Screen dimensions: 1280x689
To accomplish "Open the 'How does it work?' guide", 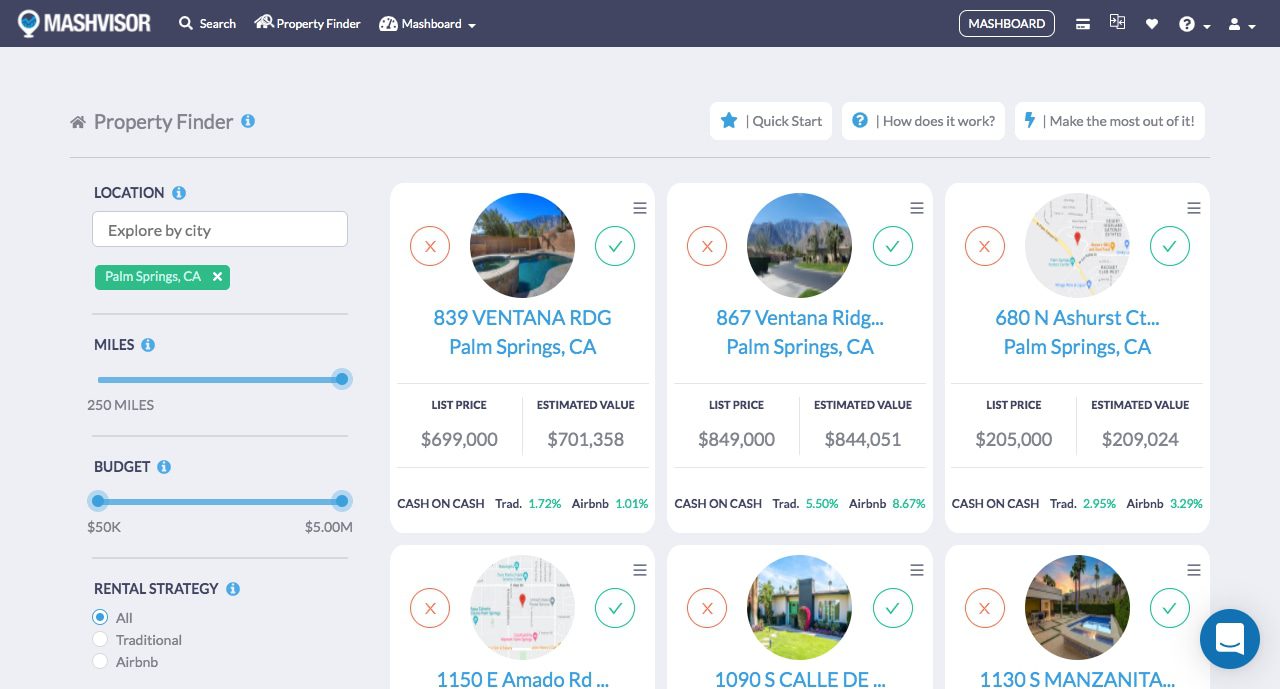I will [923, 120].
